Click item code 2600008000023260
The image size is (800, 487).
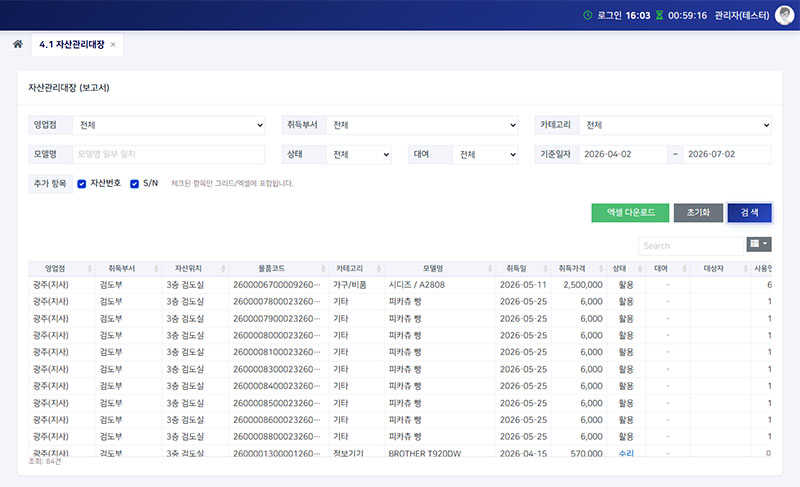pos(277,336)
